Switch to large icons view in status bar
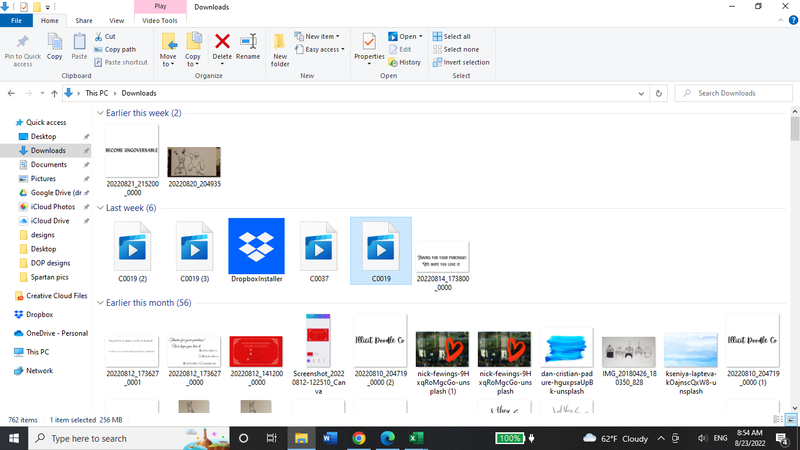This screenshot has width=800, height=450. click(x=791, y=420)
